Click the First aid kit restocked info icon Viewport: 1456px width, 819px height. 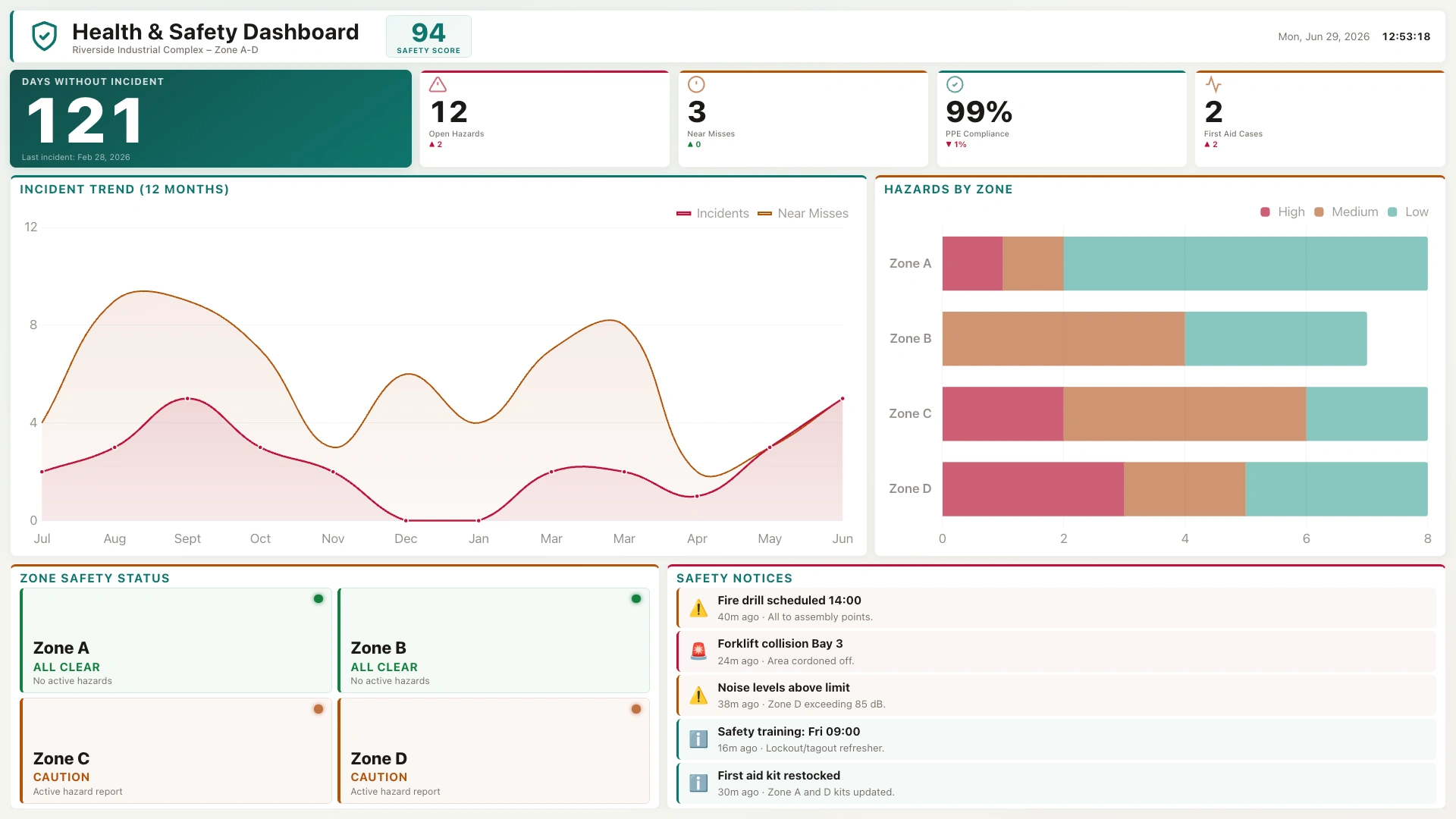[698, 783]
